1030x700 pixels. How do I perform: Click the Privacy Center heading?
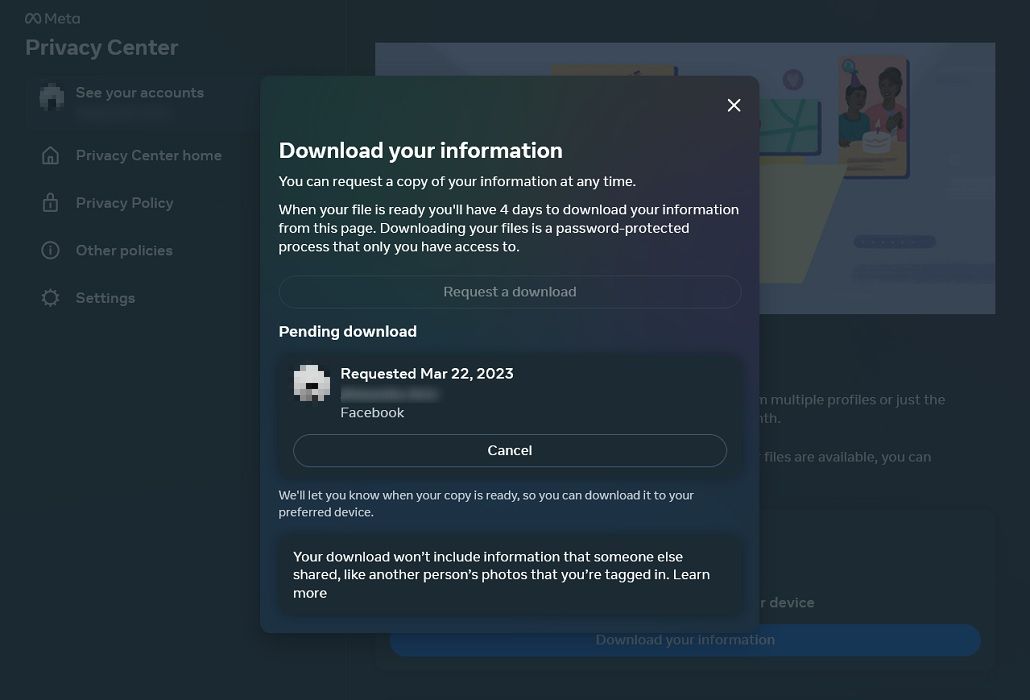click(101, 47)
